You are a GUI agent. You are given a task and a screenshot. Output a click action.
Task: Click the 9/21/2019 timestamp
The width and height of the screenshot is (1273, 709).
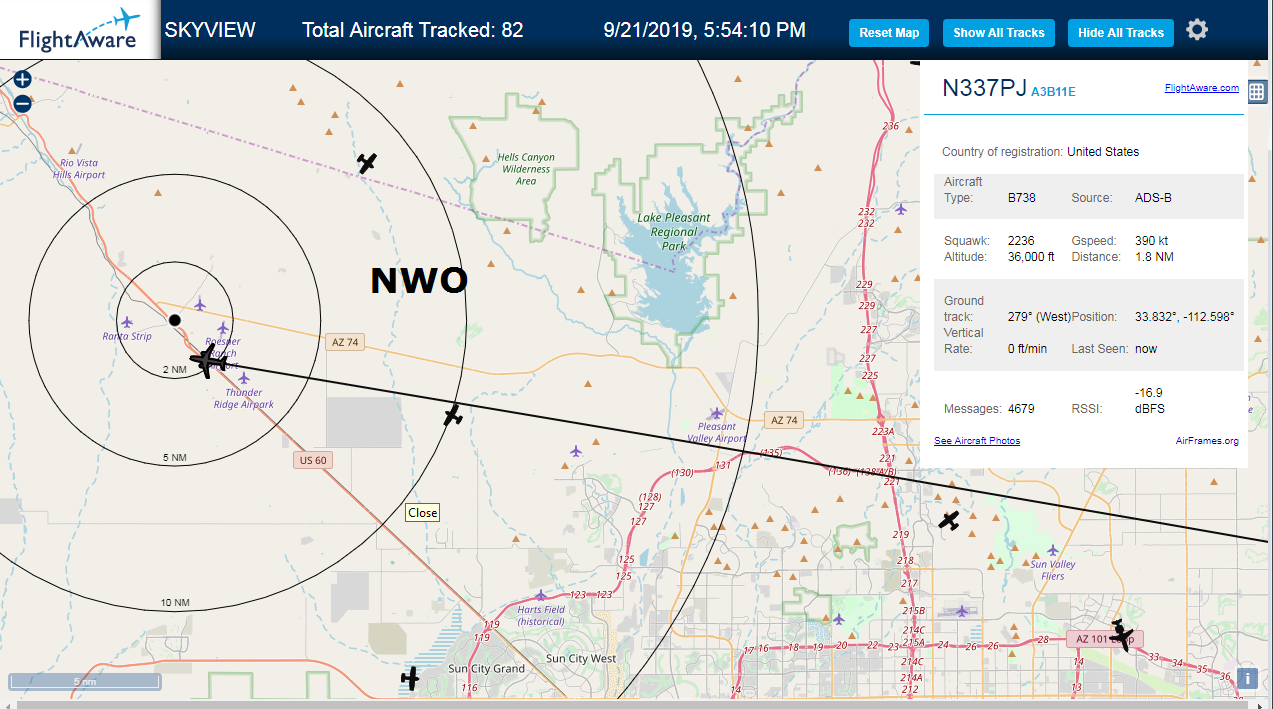[705, 30]
